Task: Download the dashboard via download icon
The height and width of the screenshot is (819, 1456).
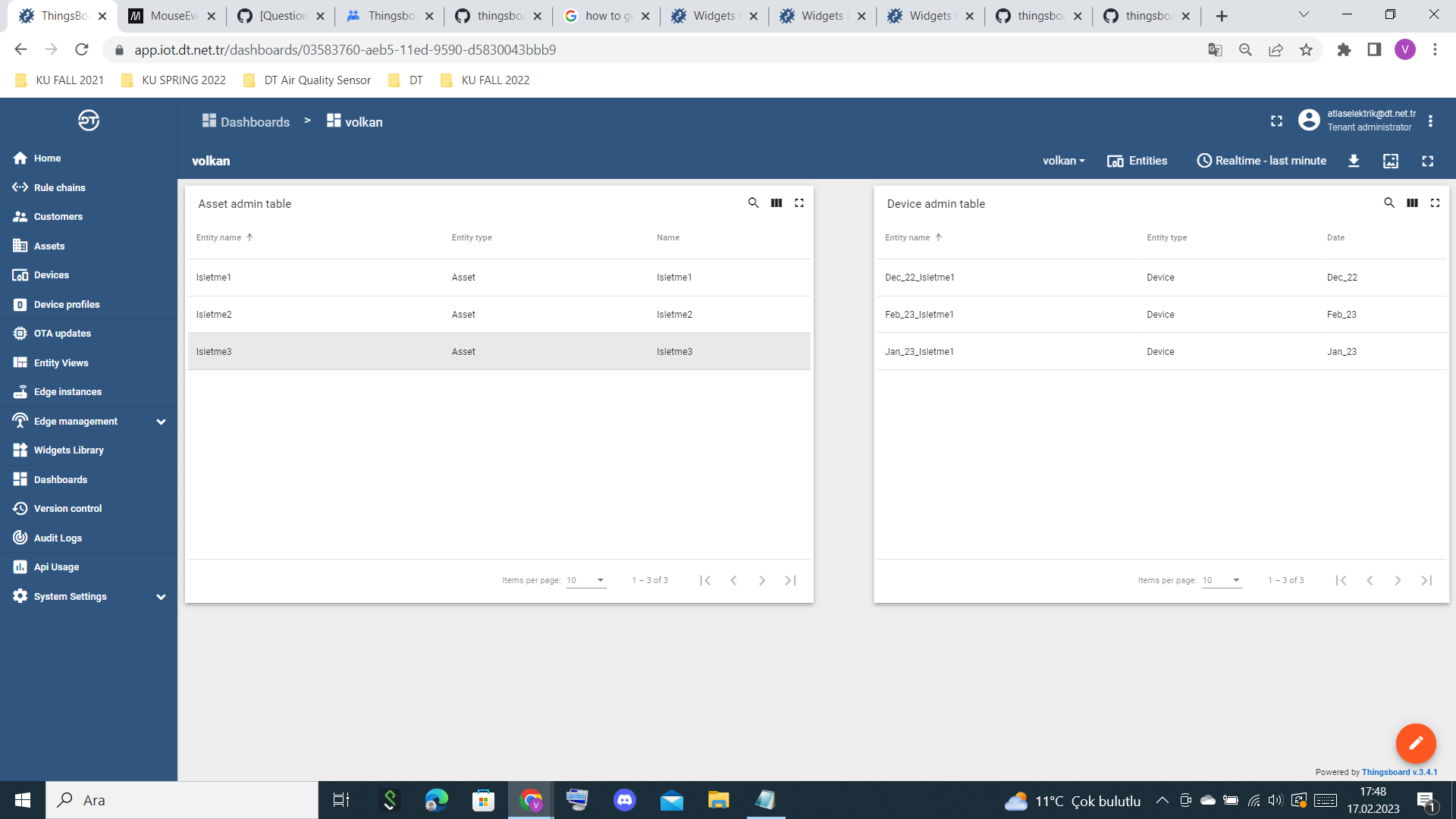Action: point(1354,161)
